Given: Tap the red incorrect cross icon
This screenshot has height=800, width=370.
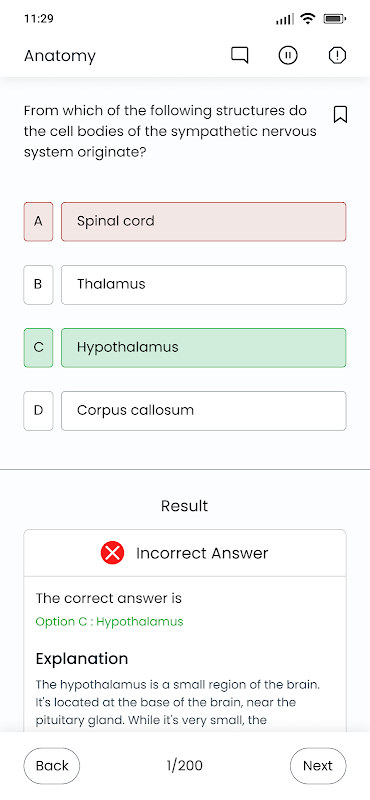Looking at the screenshot, I should 112,553.
